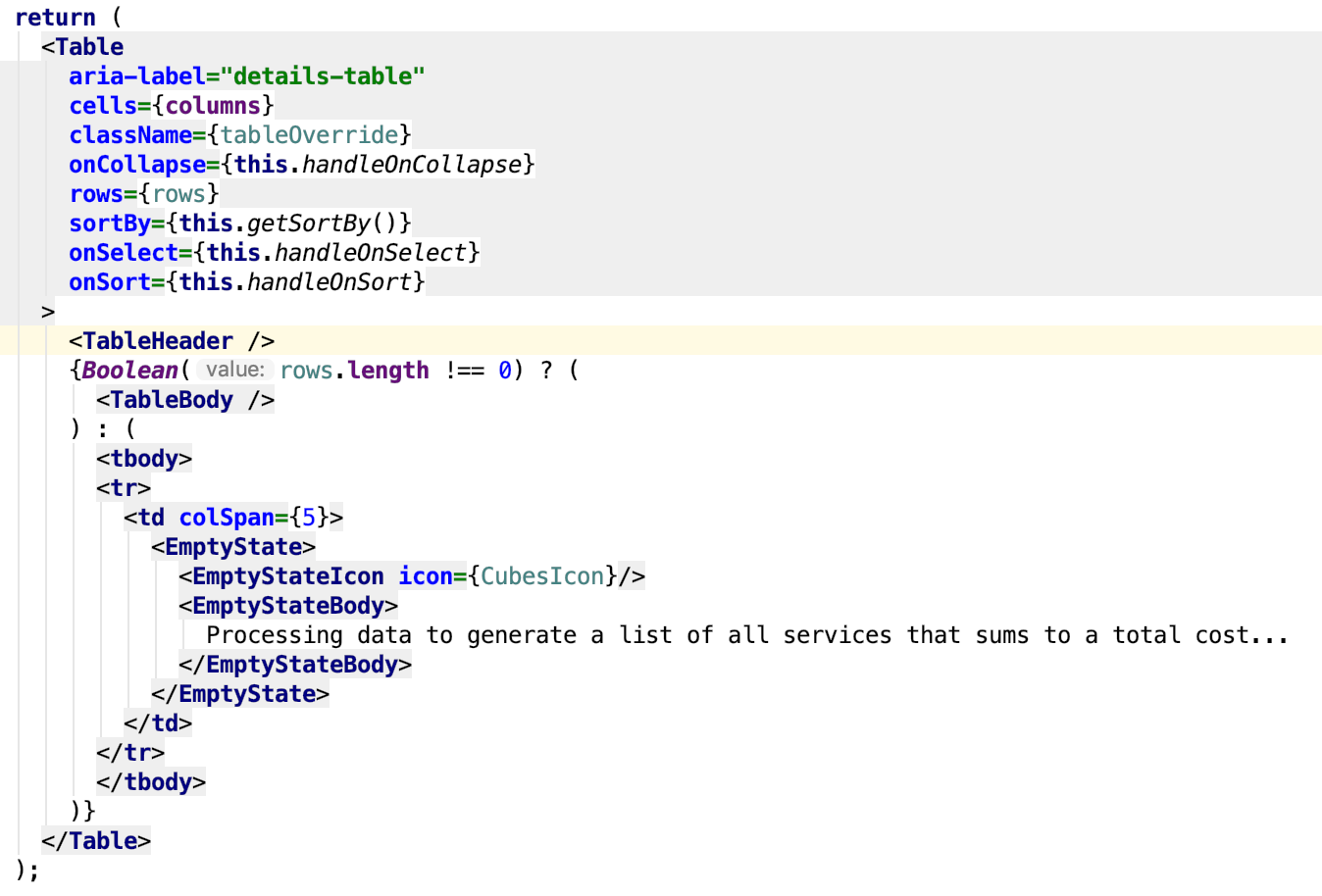Click the "details-table" string value
The height and width of the screenshot is (896, 1322).
point(323,76)
